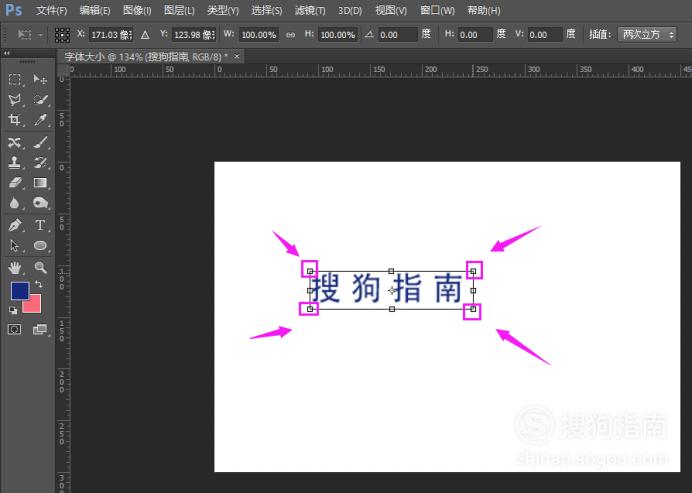Select the Move tool
Viewport: 692px width, 493px height.
click(x=40, y=79)
